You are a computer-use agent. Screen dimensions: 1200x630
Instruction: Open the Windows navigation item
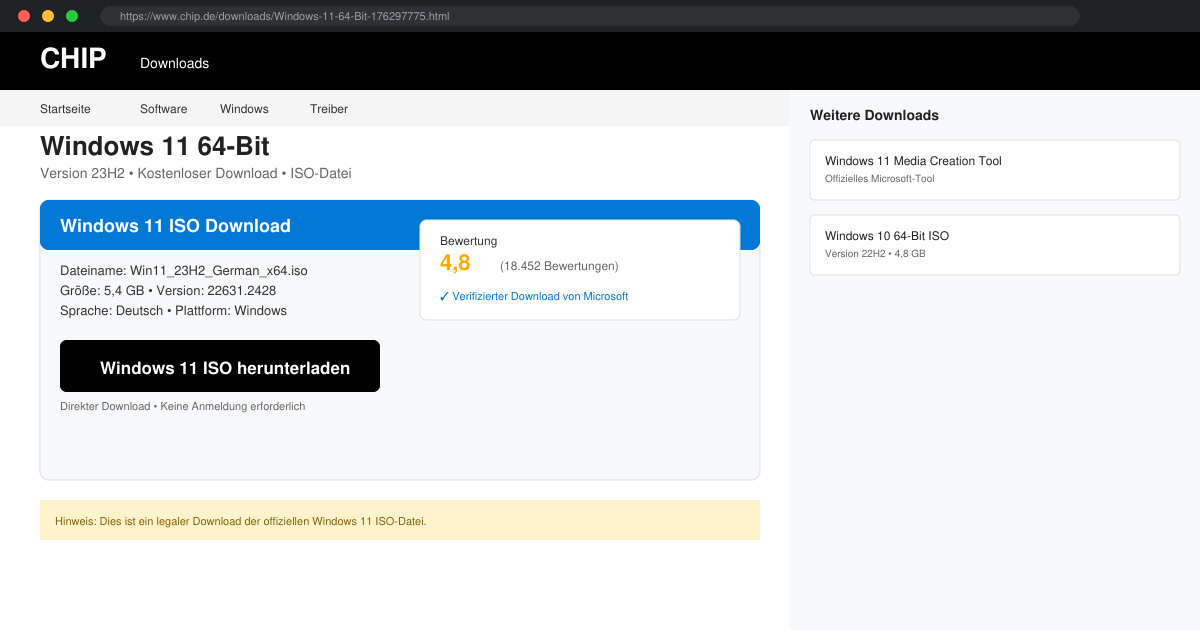click(x=244, y=109)
